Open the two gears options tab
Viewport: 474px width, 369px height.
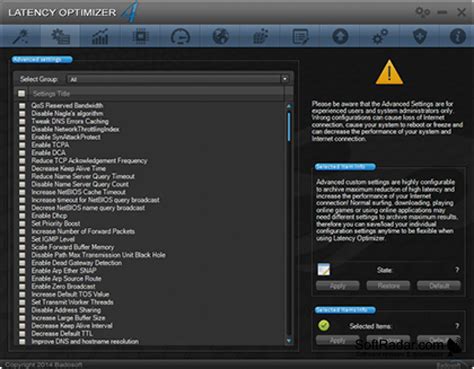[x=380, y=36]
